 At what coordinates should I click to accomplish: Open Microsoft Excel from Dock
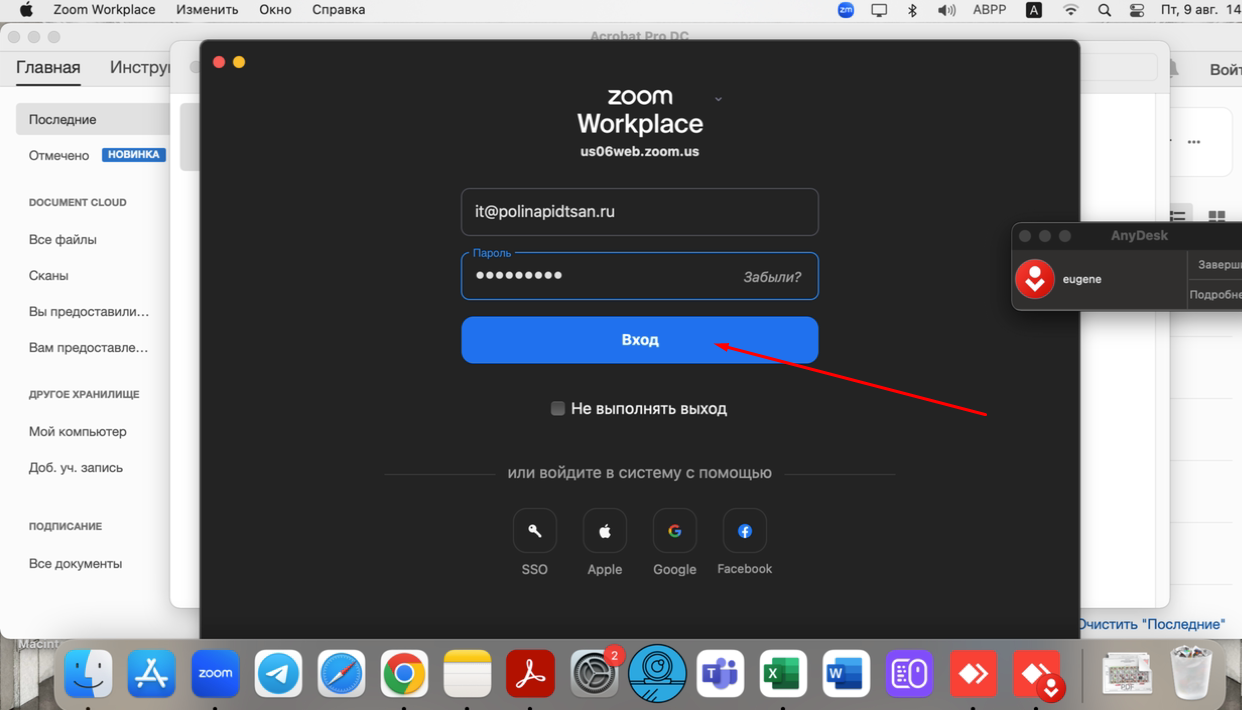(x=782, y=674)
